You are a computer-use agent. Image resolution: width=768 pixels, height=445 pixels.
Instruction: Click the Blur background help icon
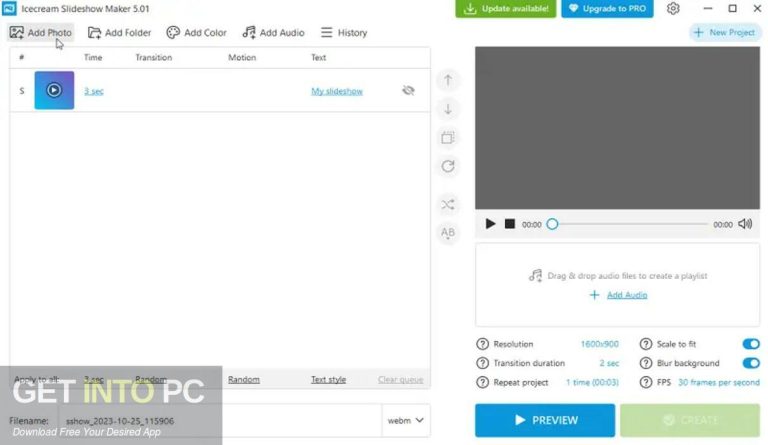click(x=646, y=363)
